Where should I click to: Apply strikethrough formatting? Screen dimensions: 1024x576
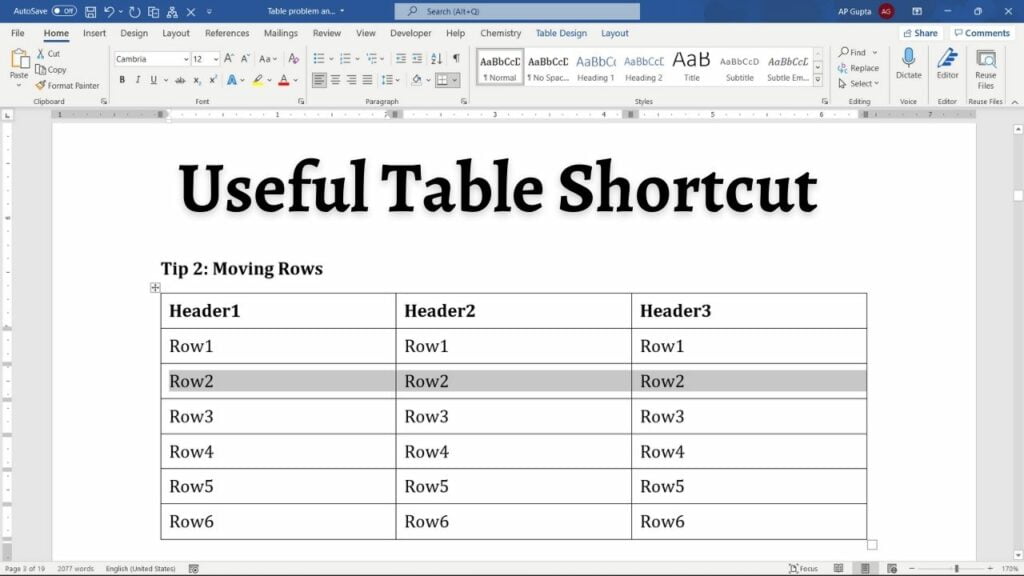click(178, 79)
